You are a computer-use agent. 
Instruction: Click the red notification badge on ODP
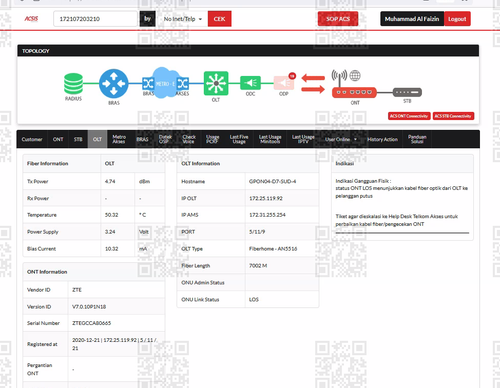pyautogui.click(x=292, y=76)
